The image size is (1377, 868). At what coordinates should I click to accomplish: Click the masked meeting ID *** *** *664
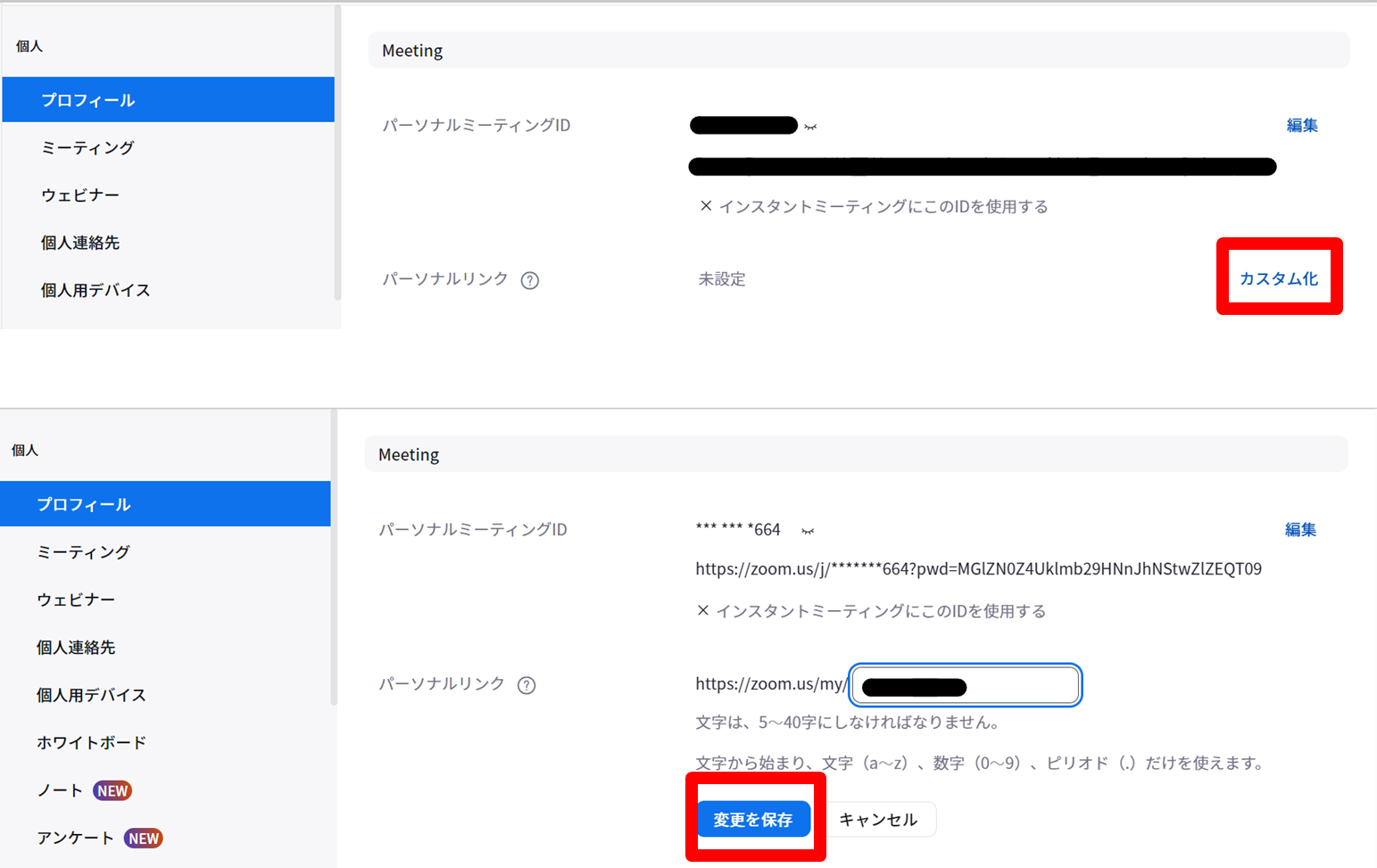(x=738, y=529)
